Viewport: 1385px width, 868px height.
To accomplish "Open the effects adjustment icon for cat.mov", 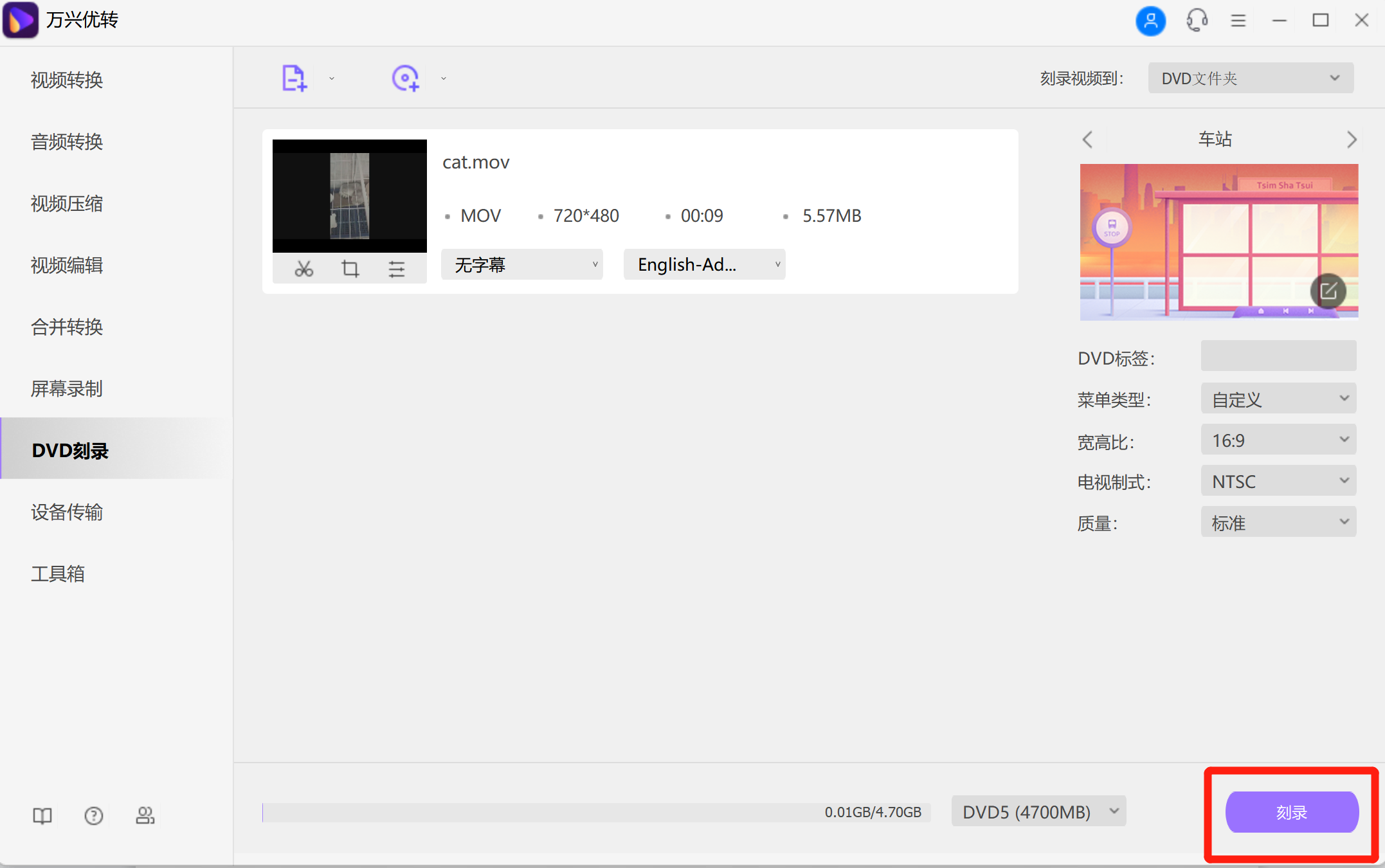I will [396, 269].
